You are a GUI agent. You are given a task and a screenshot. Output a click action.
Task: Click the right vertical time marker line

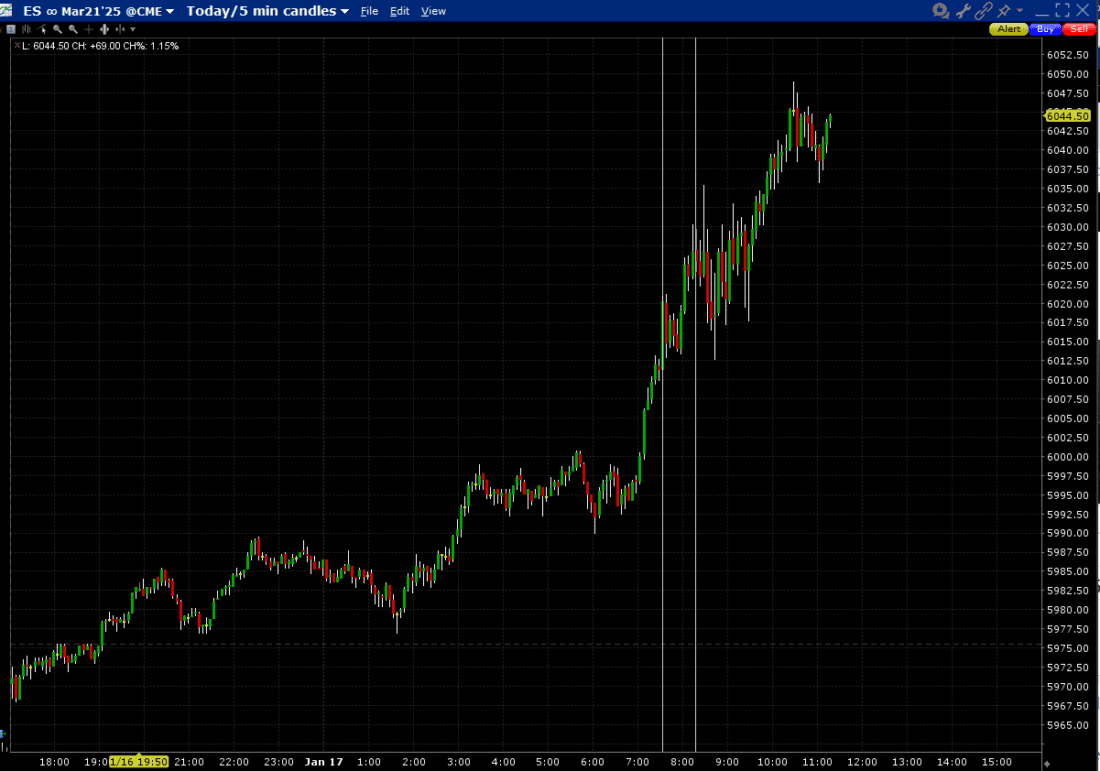pos(695,393)
